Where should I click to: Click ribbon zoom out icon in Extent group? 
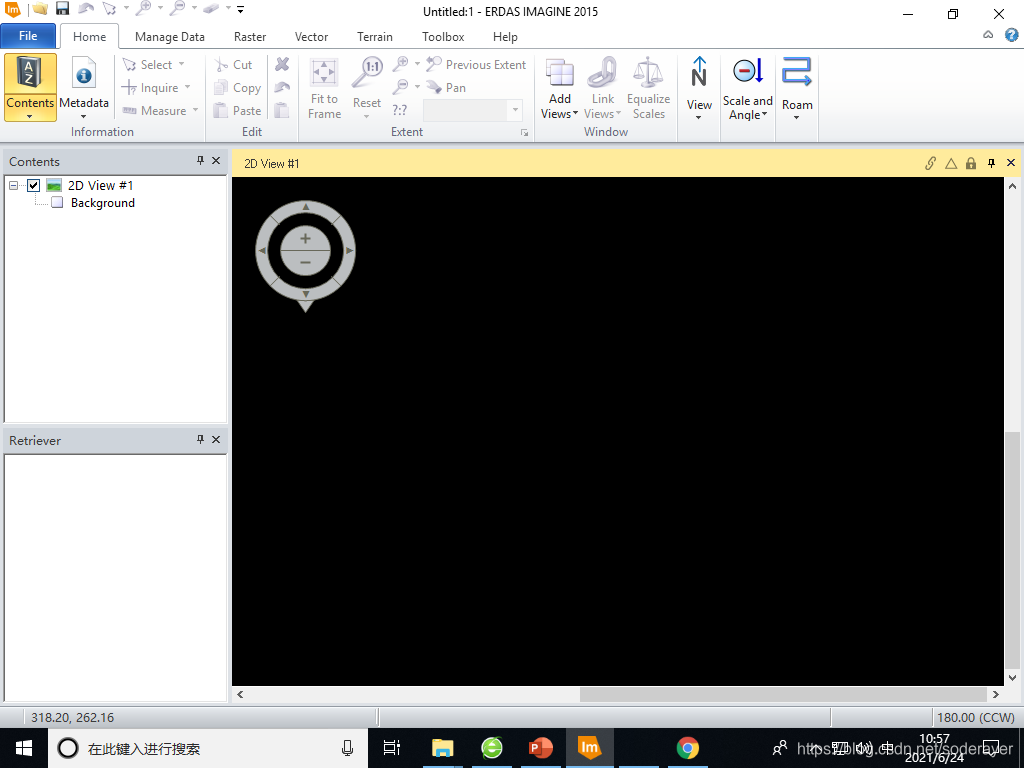click(400, 87)
